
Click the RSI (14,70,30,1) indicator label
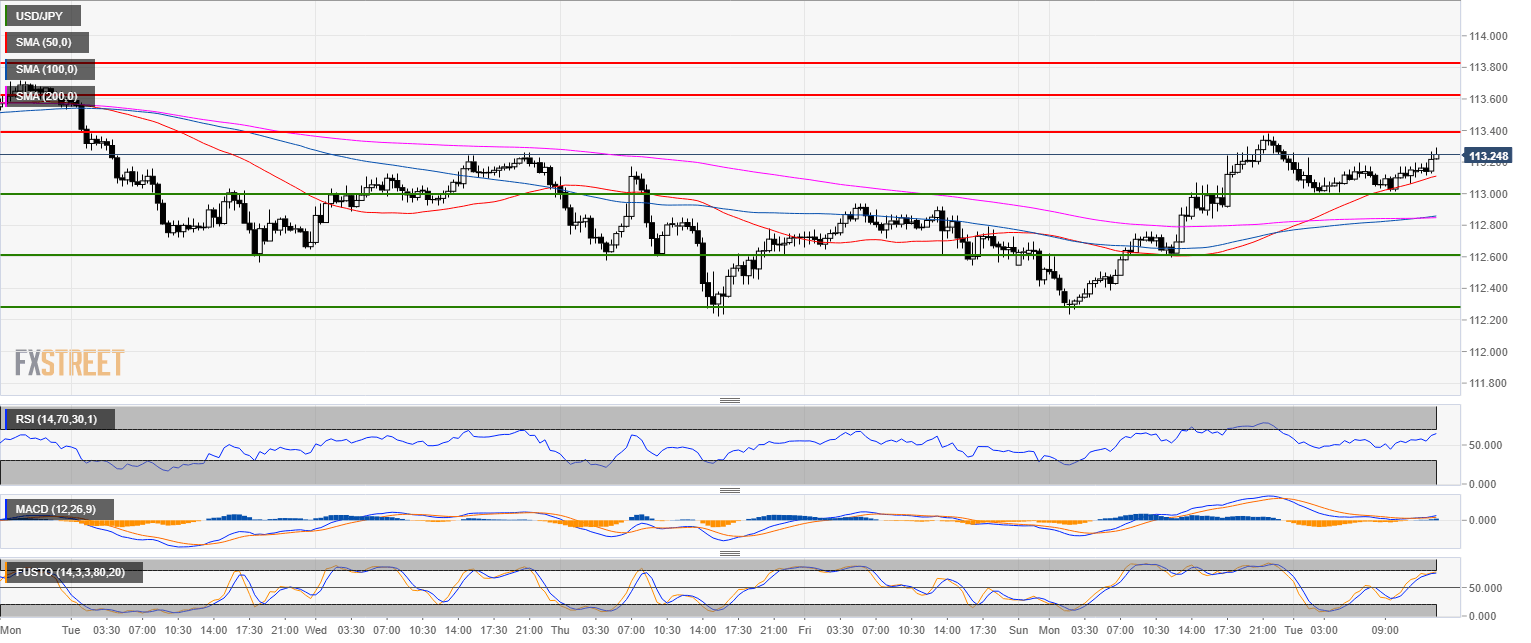[x=60, y=419]
